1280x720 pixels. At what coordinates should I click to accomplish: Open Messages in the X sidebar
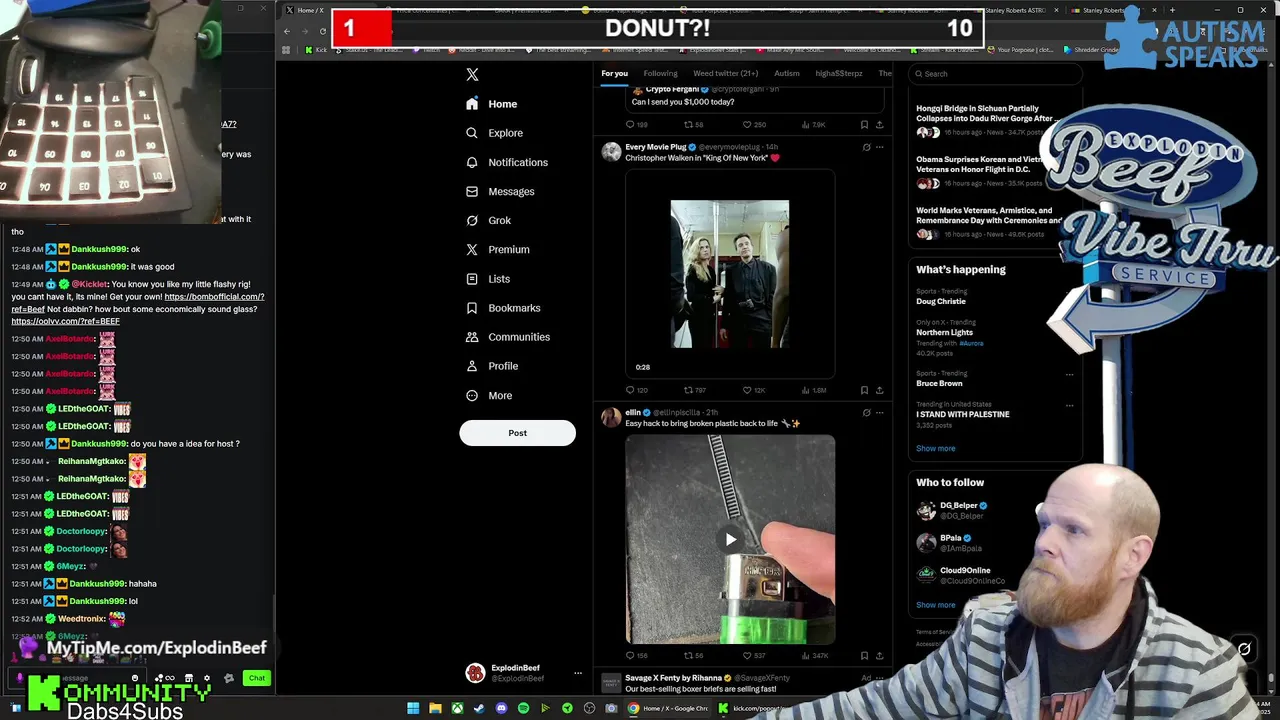tap(500, 191)
